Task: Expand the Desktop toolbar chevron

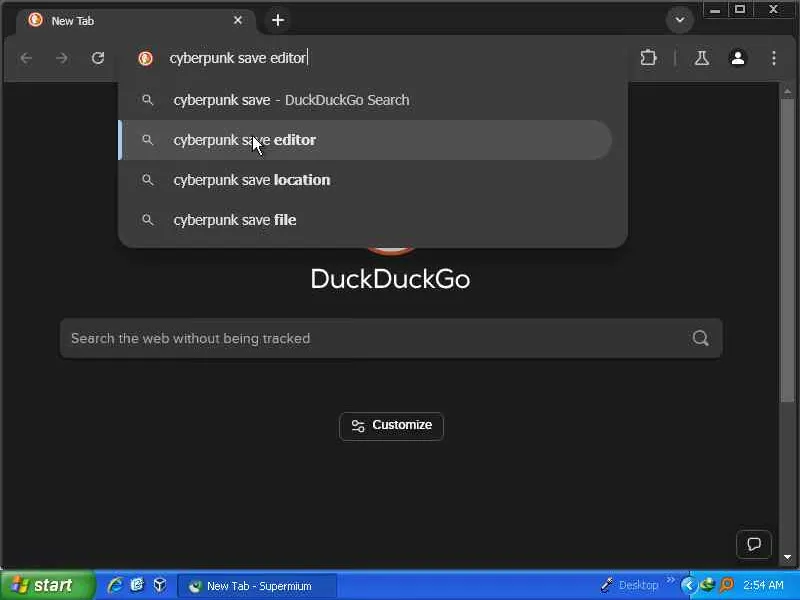Action: 671,580
